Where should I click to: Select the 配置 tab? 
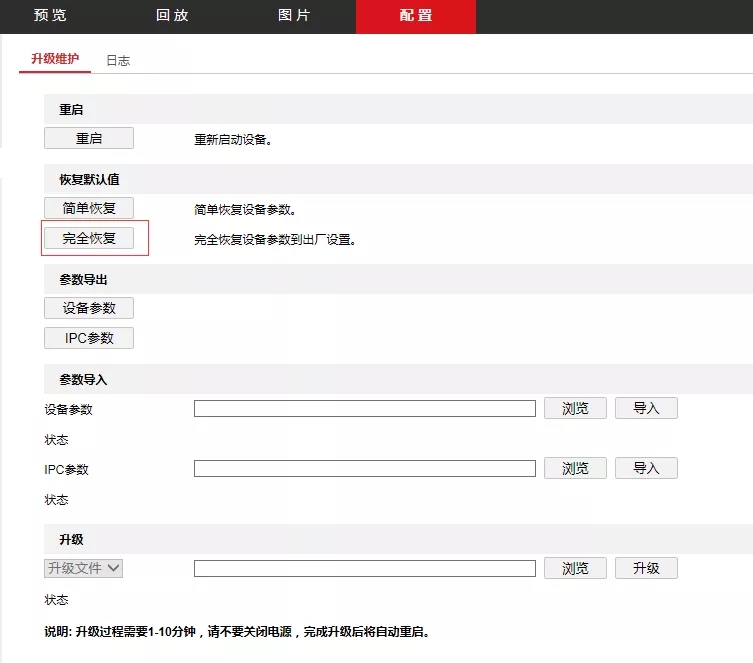click(x=416, y=16)
